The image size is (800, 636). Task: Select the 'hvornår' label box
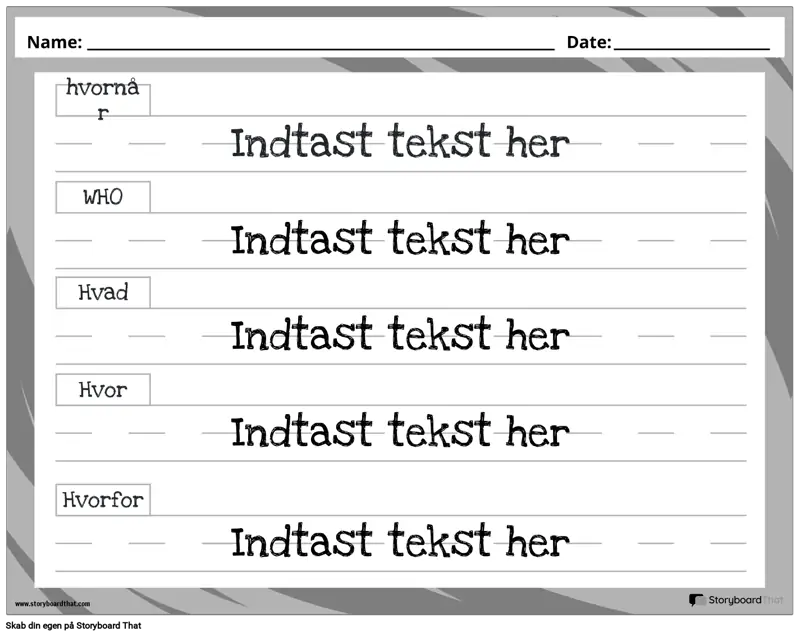click(103, 99)
